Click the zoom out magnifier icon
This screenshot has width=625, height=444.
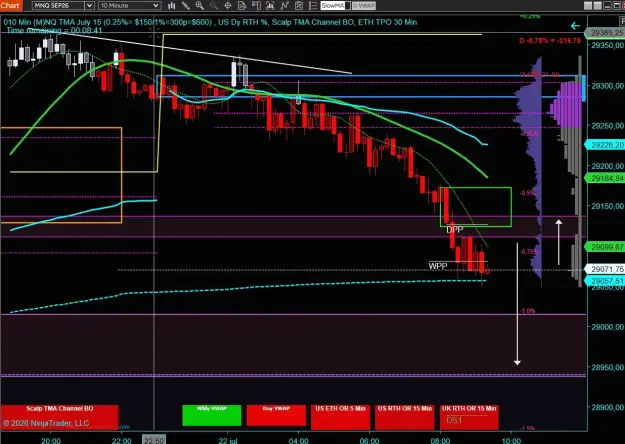click(x=214, y=6)
